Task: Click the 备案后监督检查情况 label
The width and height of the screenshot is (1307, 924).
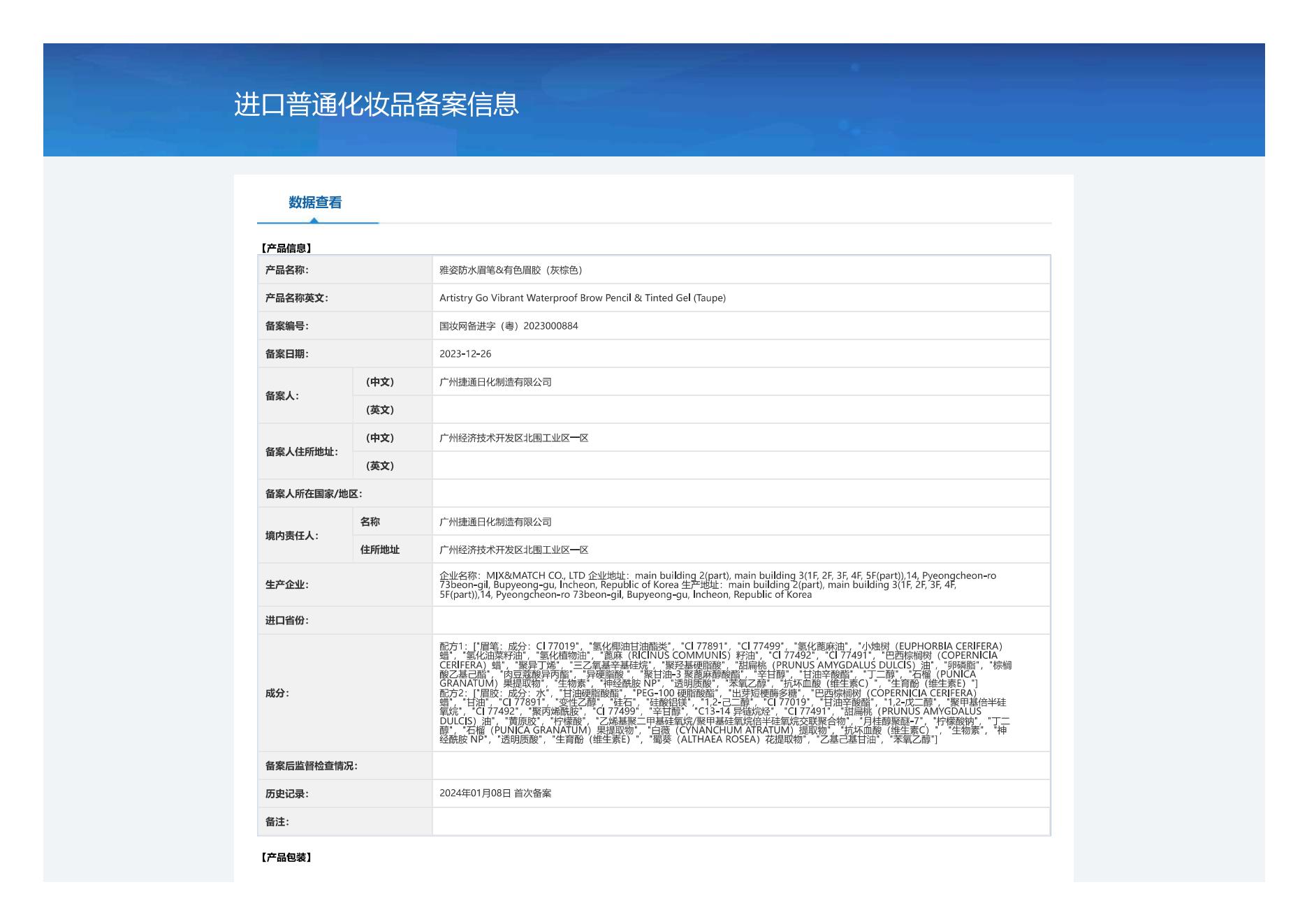Action: tap(312, 766)
